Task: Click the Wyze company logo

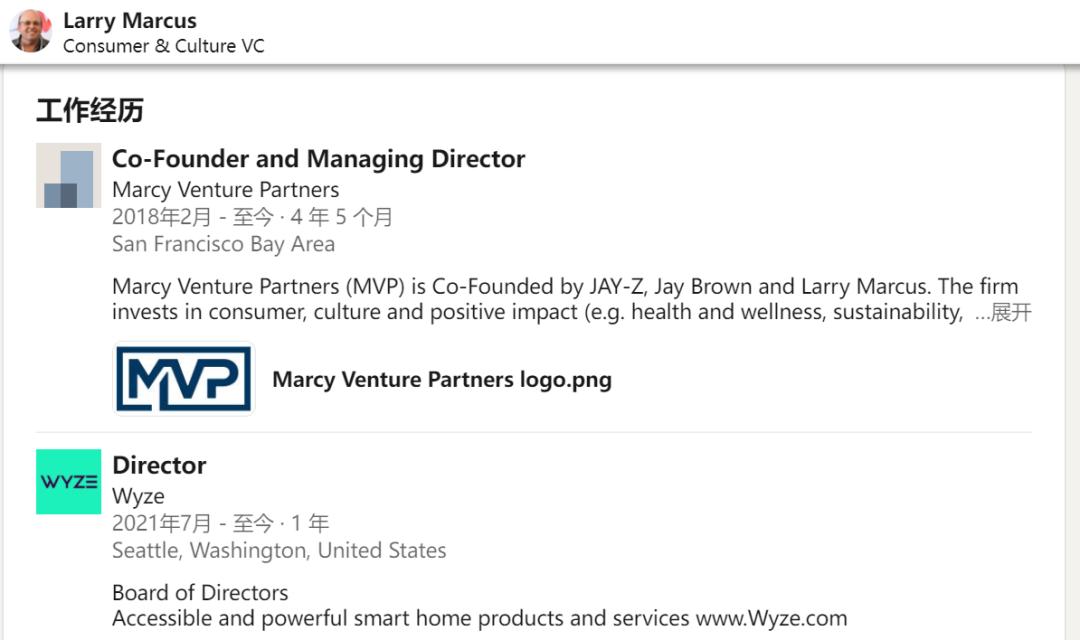Action: pos(69,481)
